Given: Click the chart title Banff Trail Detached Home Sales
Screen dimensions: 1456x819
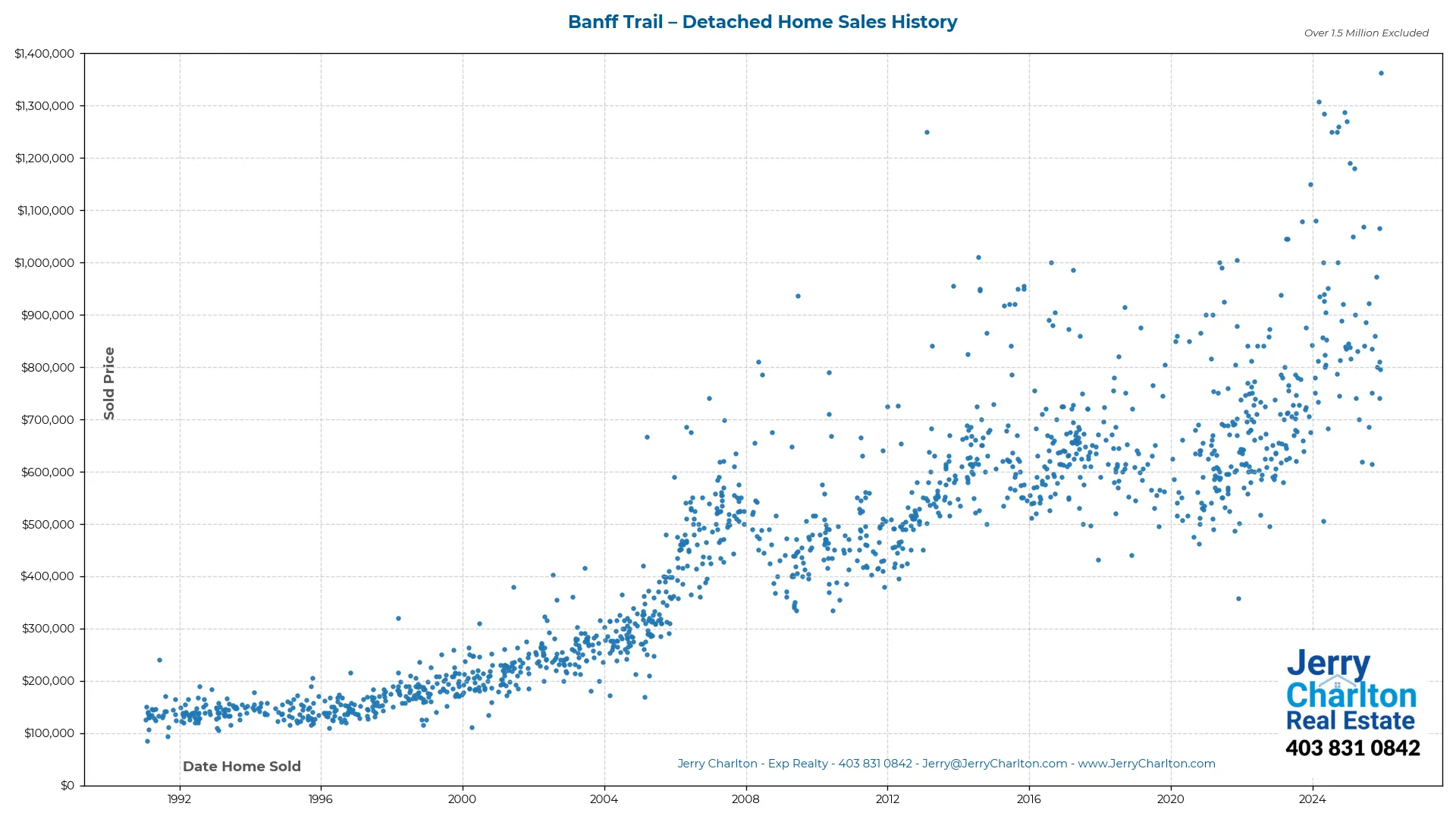Looking at the screenshot, I should [x=762, y=21].
